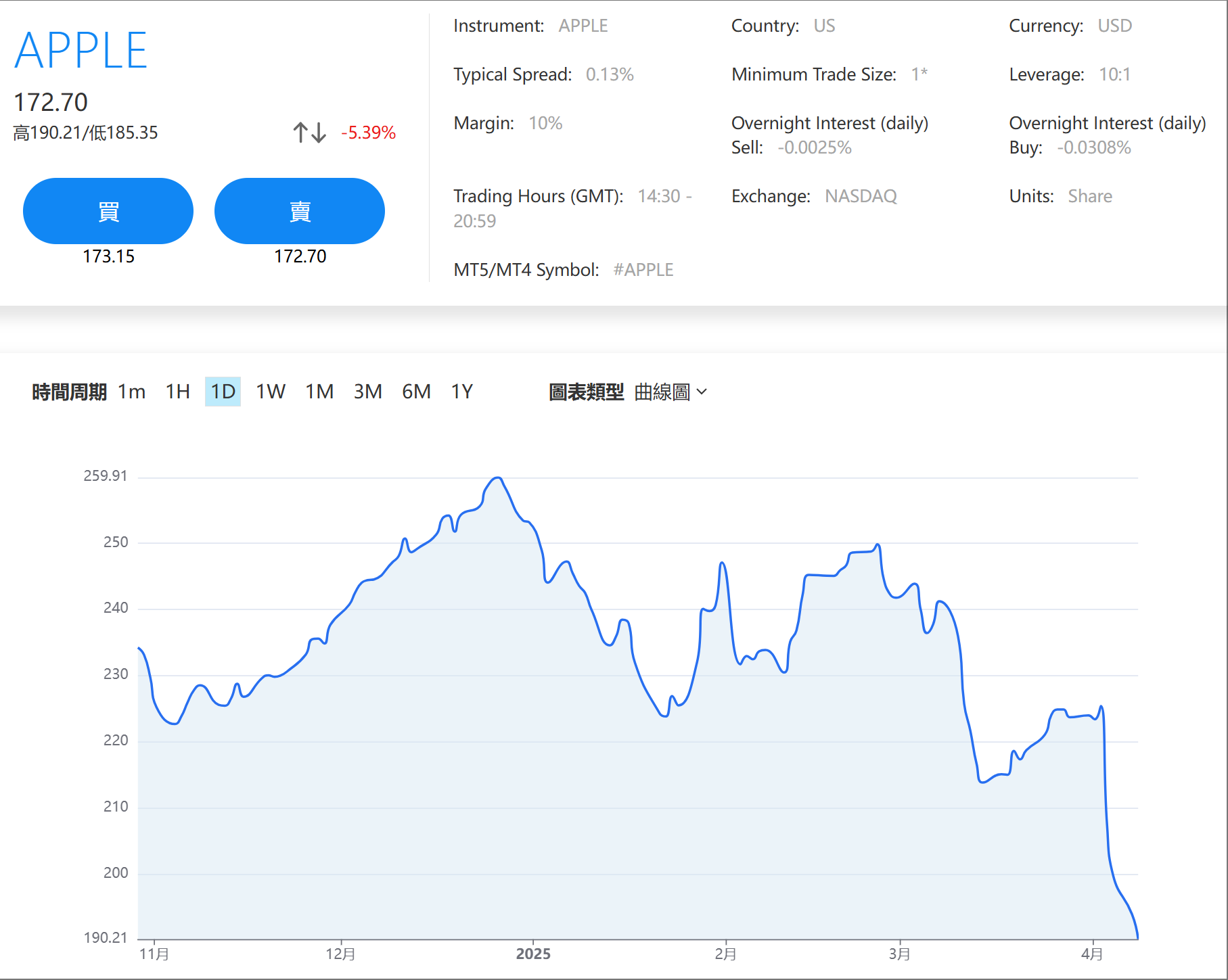Screen dimensions: 1228x980
Task: Click the Typical Spread value 0.13%
Action: pyautogui.click(x=610, y=74)
